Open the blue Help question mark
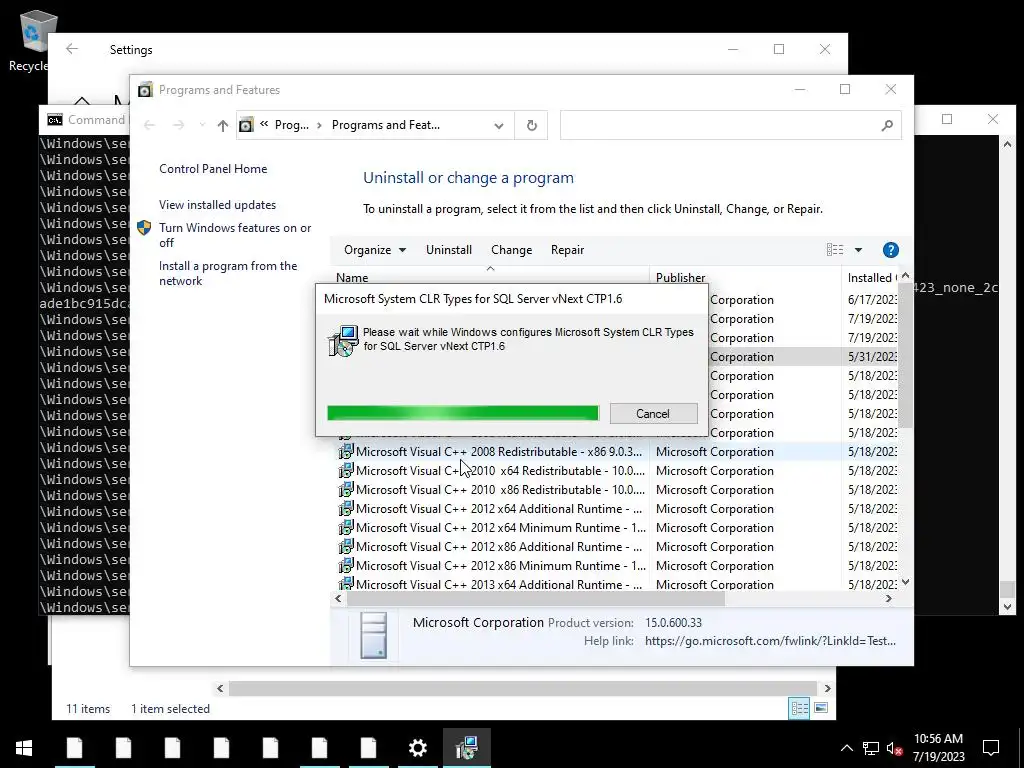The image size is (1024, 768). coord(890,250)
